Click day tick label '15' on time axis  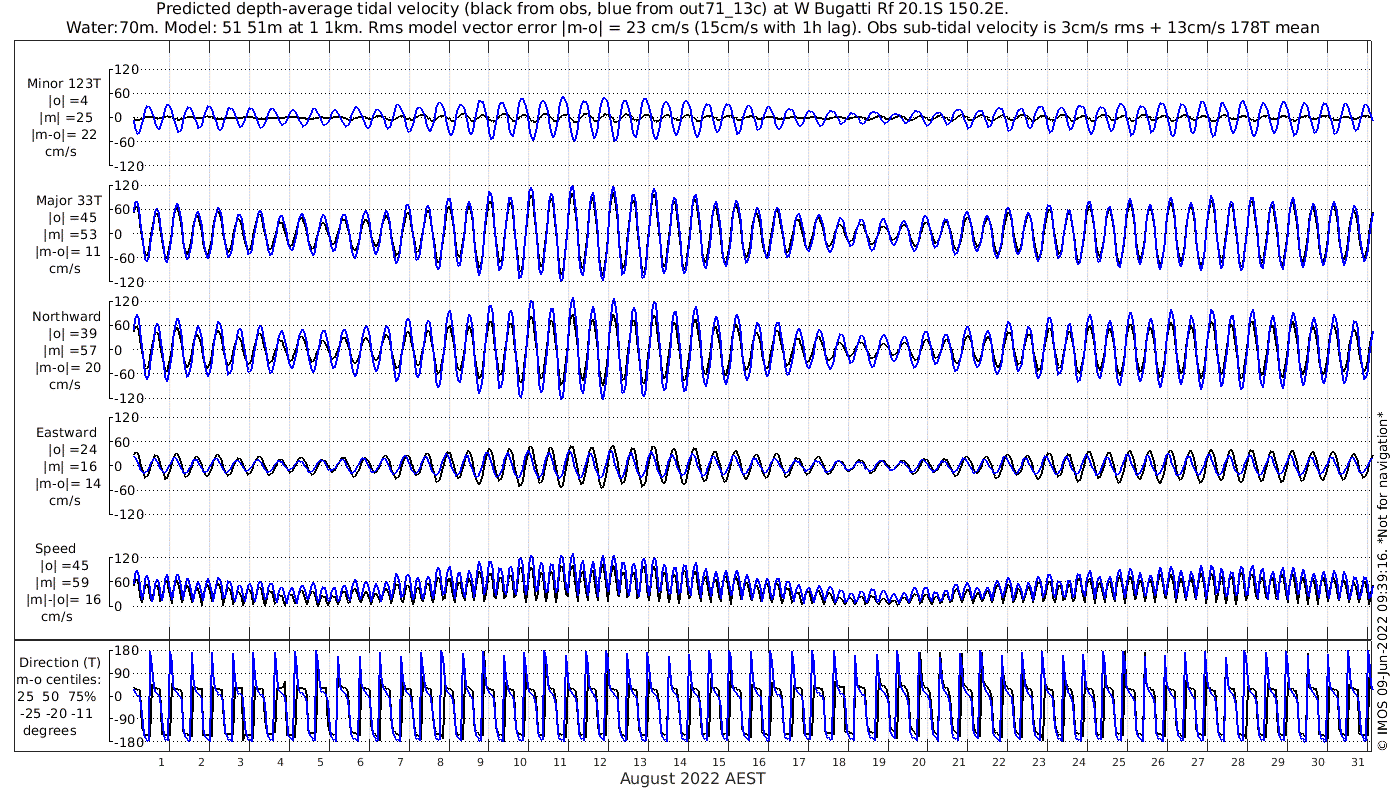point(719,761)
